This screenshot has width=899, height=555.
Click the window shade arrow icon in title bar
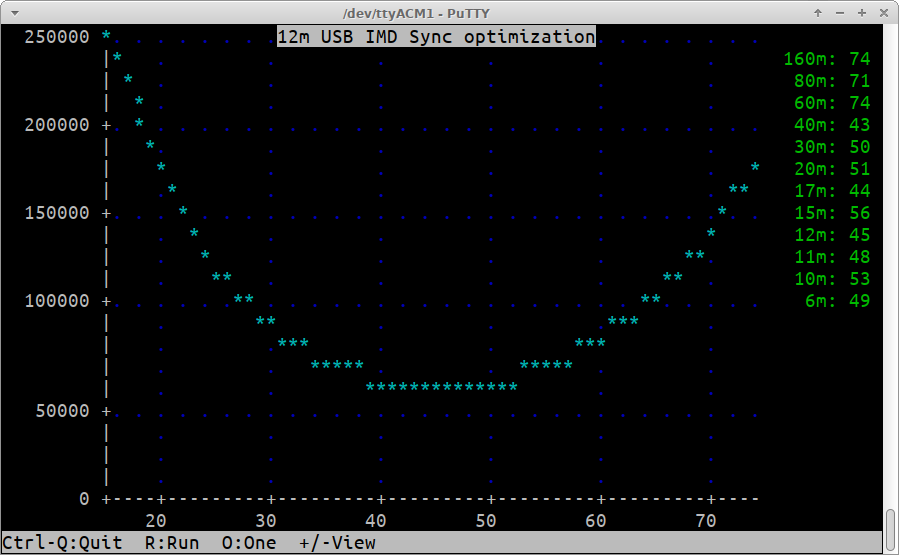pyautogui.click(x=818, y=13)
